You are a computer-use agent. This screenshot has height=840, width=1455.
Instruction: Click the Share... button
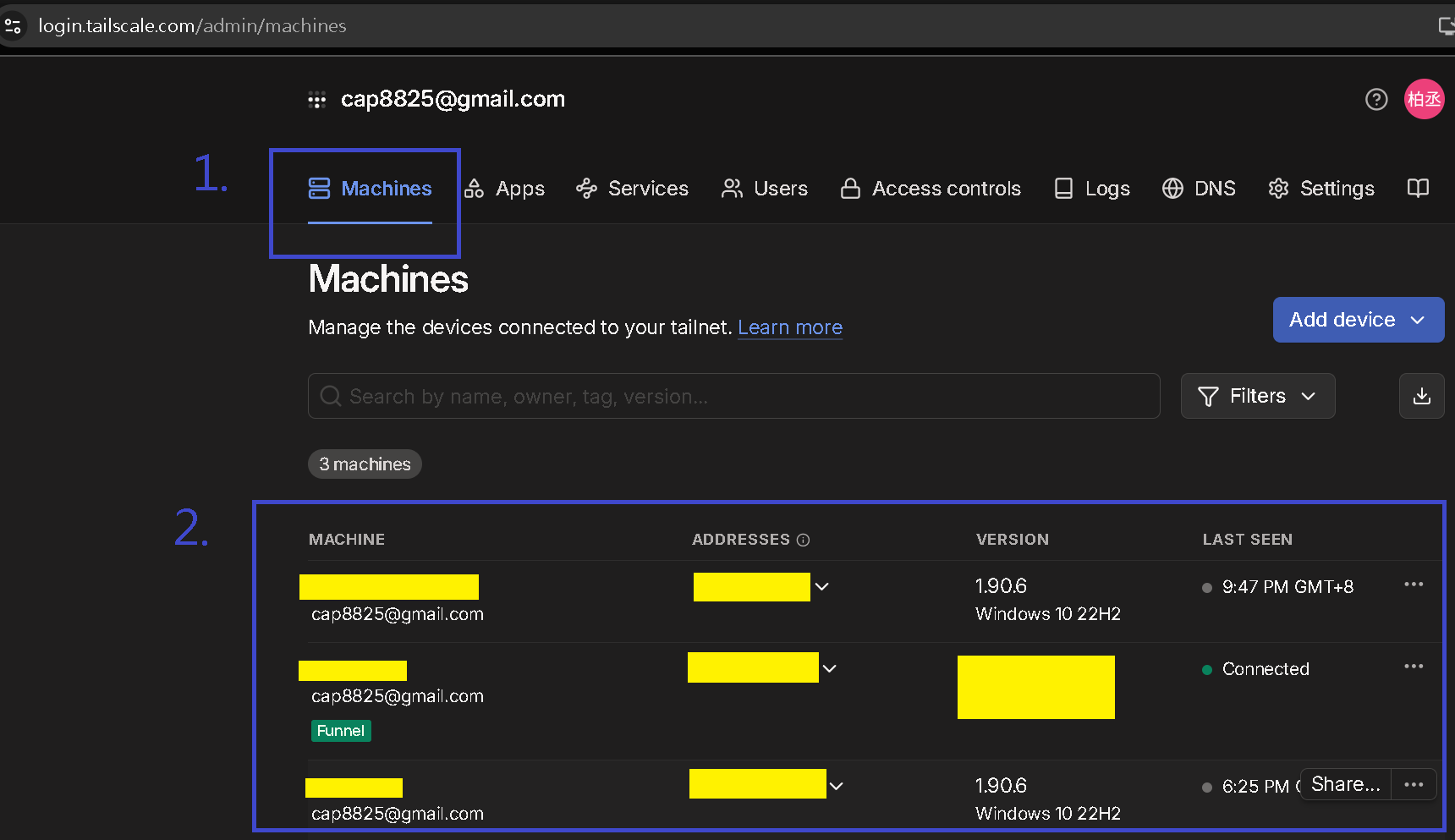pyautogui.click(x=1345, y=784)
